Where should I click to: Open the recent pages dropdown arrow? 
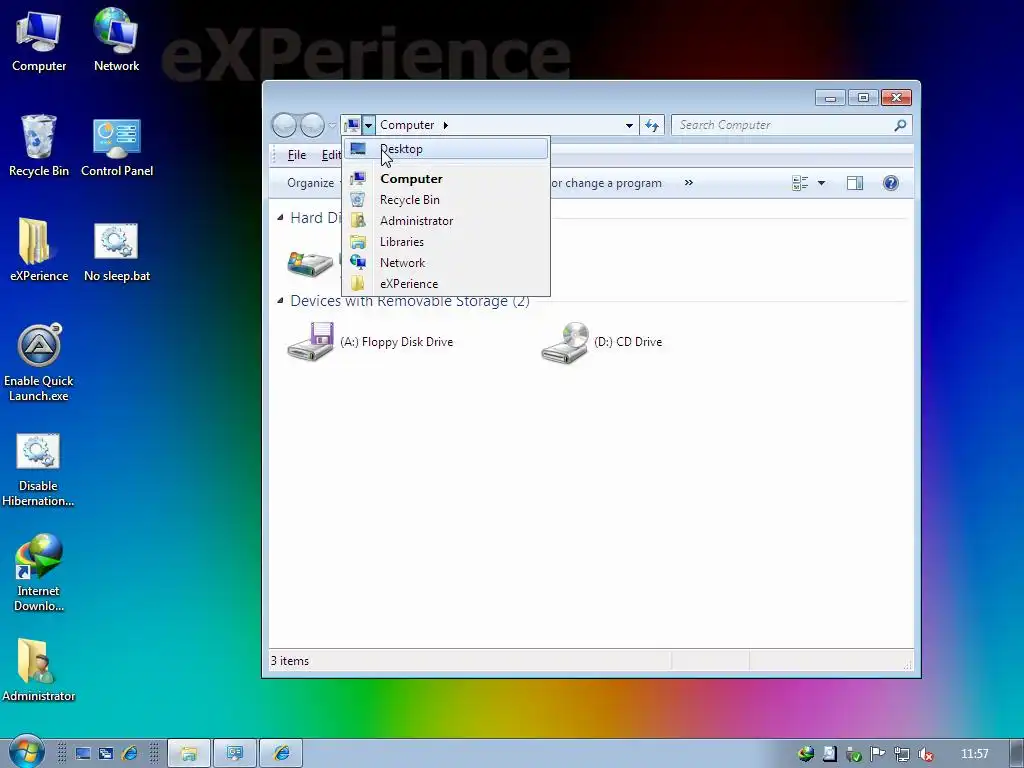point(332,125)
